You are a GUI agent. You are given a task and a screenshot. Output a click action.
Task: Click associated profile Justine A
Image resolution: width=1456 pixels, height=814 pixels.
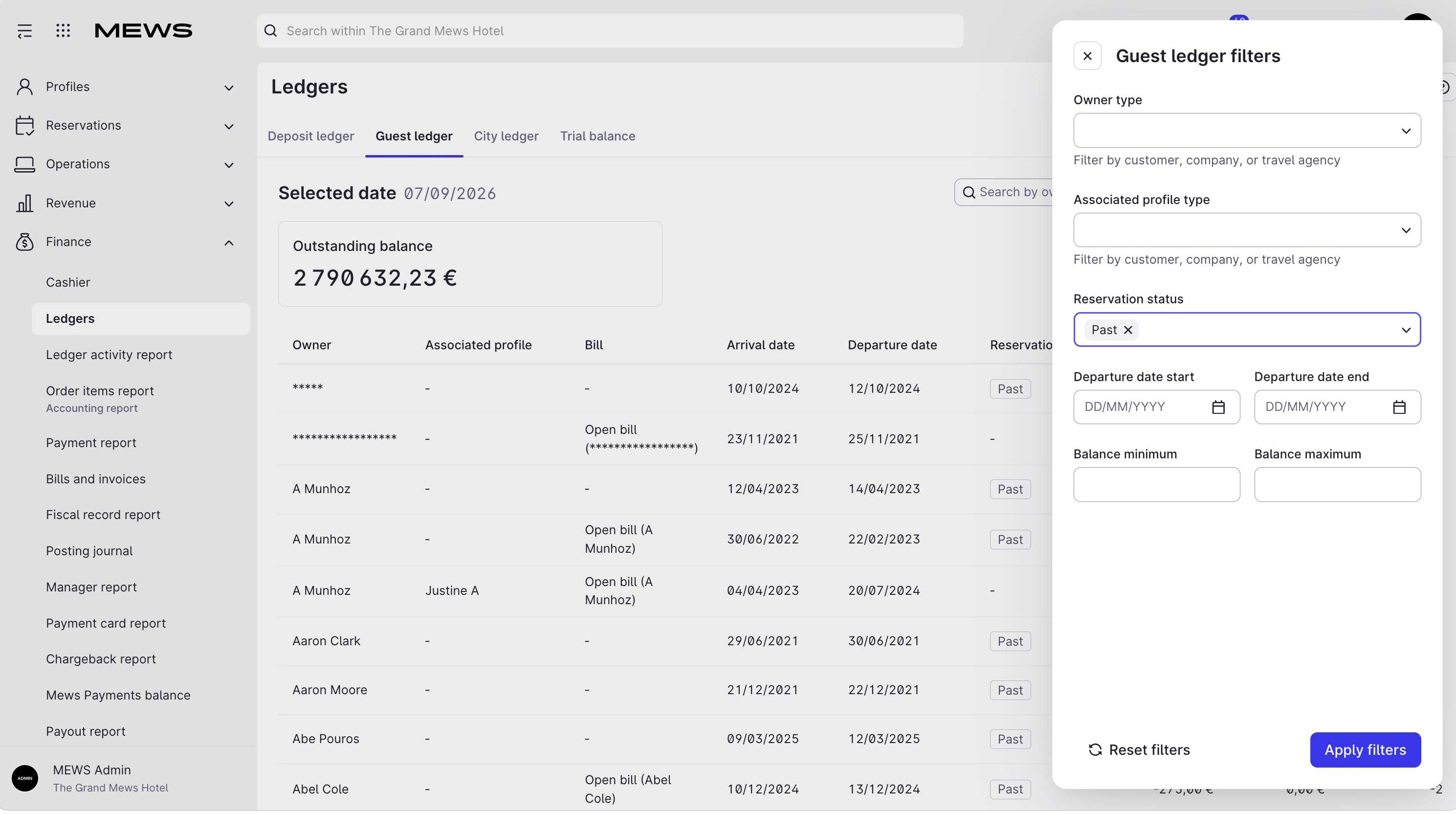[452, 590]
